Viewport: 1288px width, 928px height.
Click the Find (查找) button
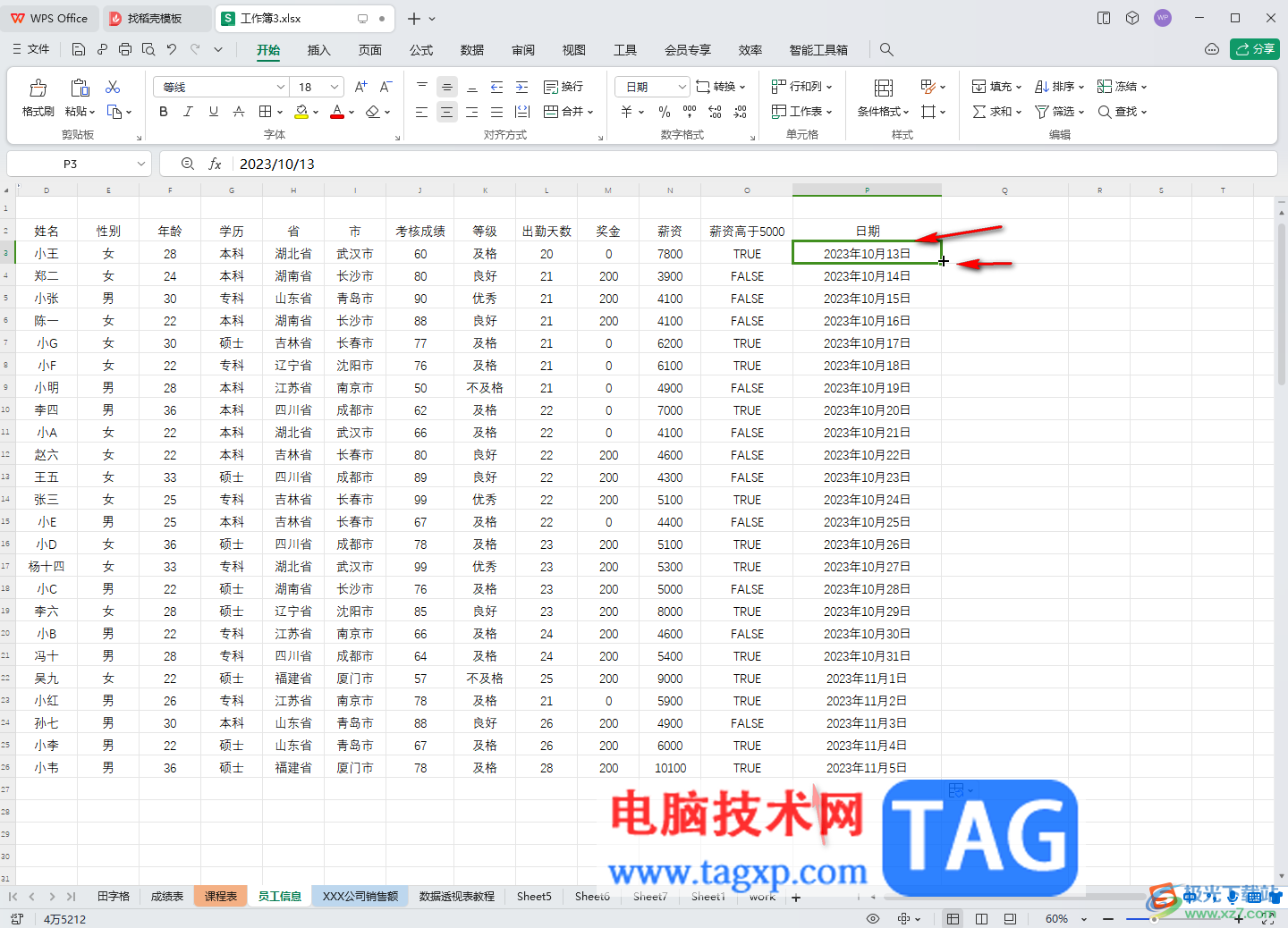click(1123, 112)
